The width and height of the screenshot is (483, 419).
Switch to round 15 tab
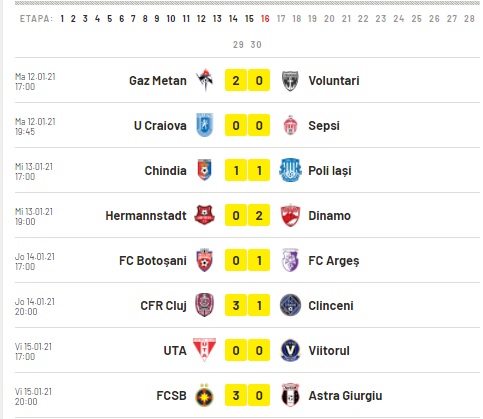pyautogui.click(x=249, y=19)
